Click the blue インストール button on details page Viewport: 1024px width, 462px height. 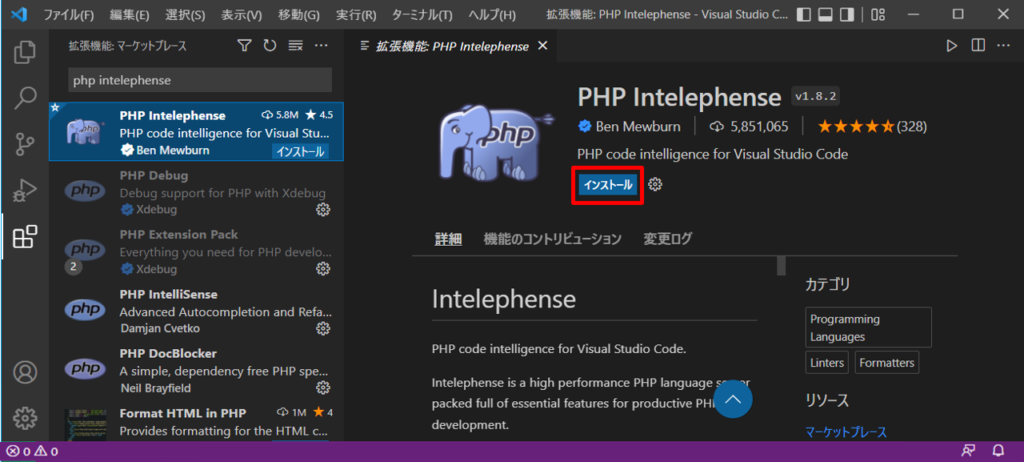click(608, 186)
